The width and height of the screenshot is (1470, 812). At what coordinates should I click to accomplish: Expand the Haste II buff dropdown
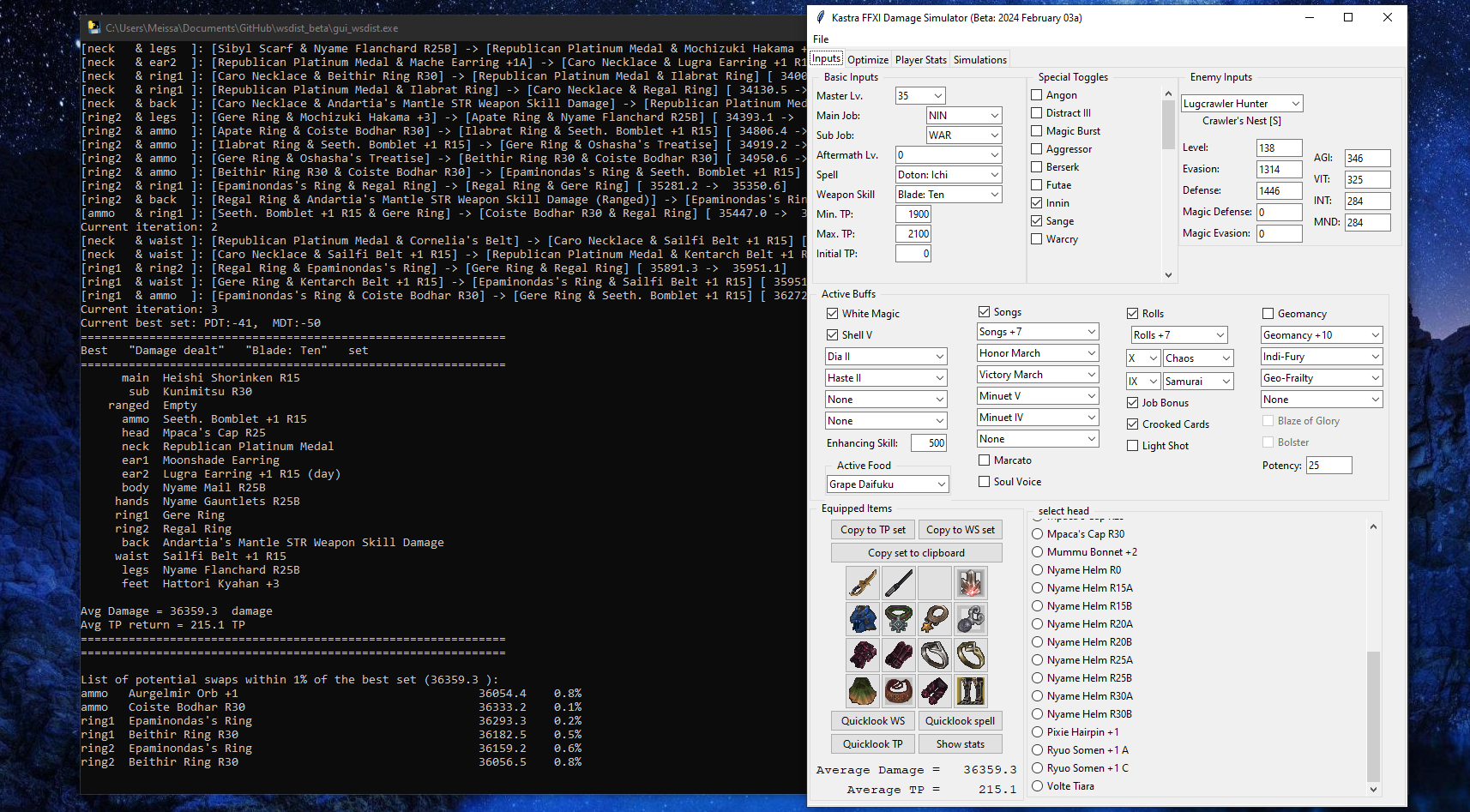(886, 378)
